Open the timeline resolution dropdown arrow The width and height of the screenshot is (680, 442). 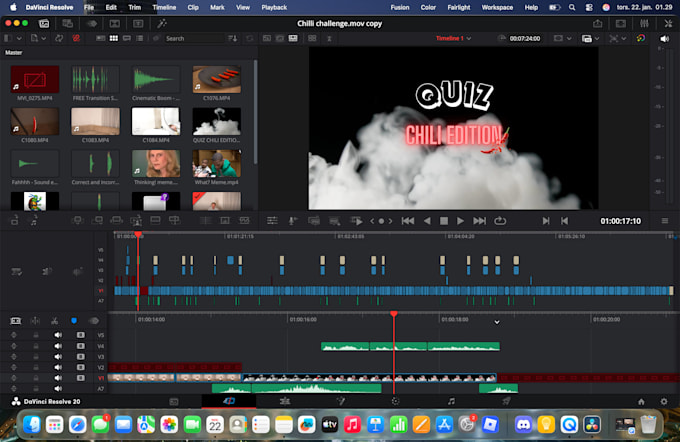point(597,39)
